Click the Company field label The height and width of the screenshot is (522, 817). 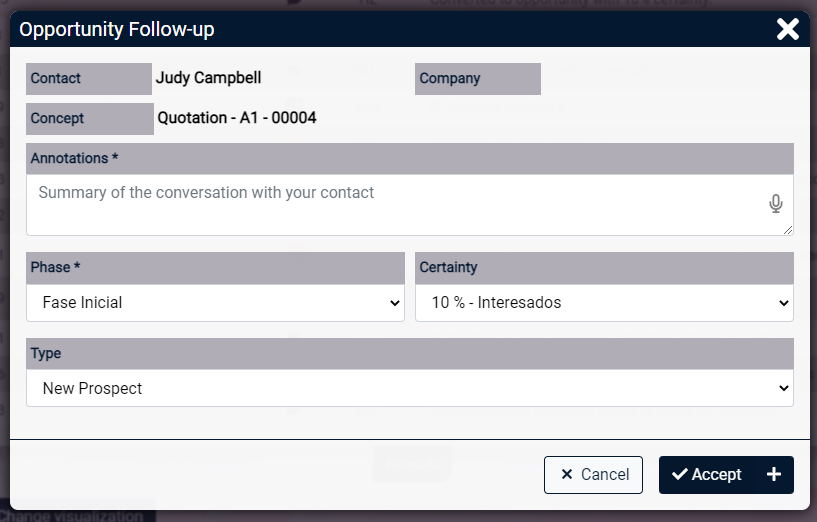pos(450,79)
